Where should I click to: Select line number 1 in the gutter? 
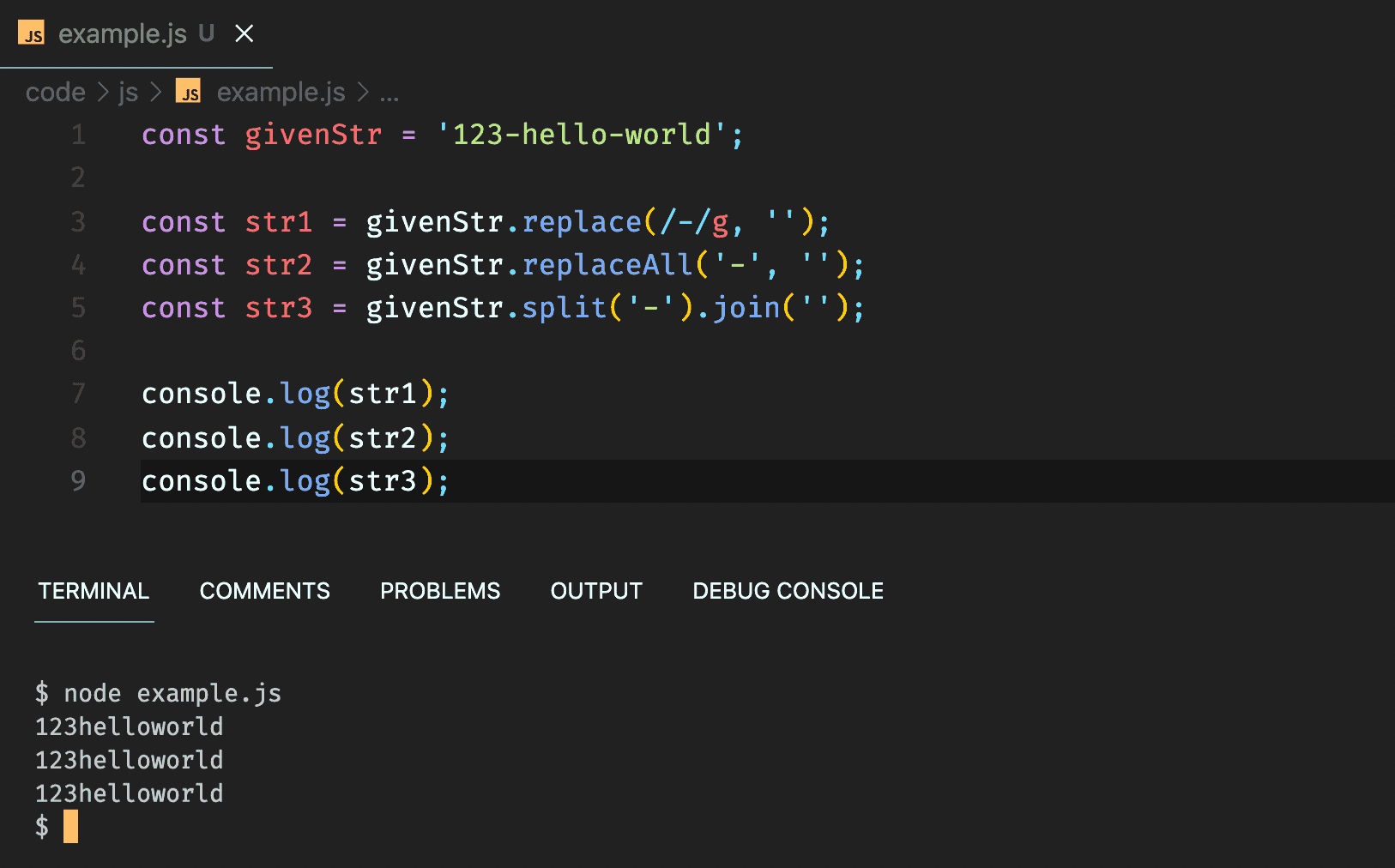point(77,134)
